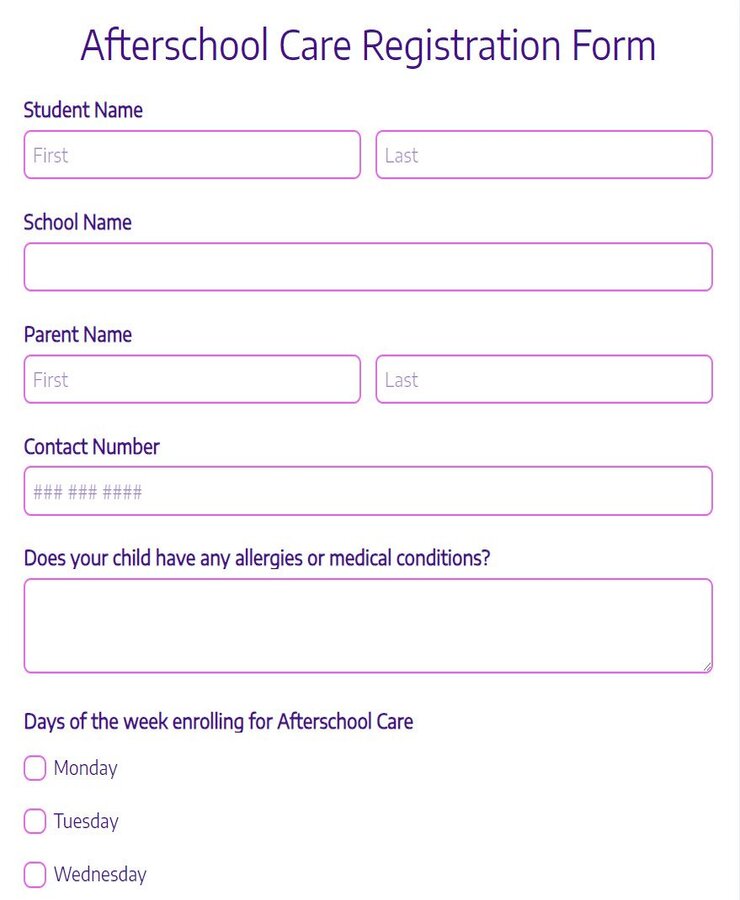Image resolution: width=740 pixels, height=900 pixels.
Task: Enable the Tuesday checkbox
Action: point(35,821)
